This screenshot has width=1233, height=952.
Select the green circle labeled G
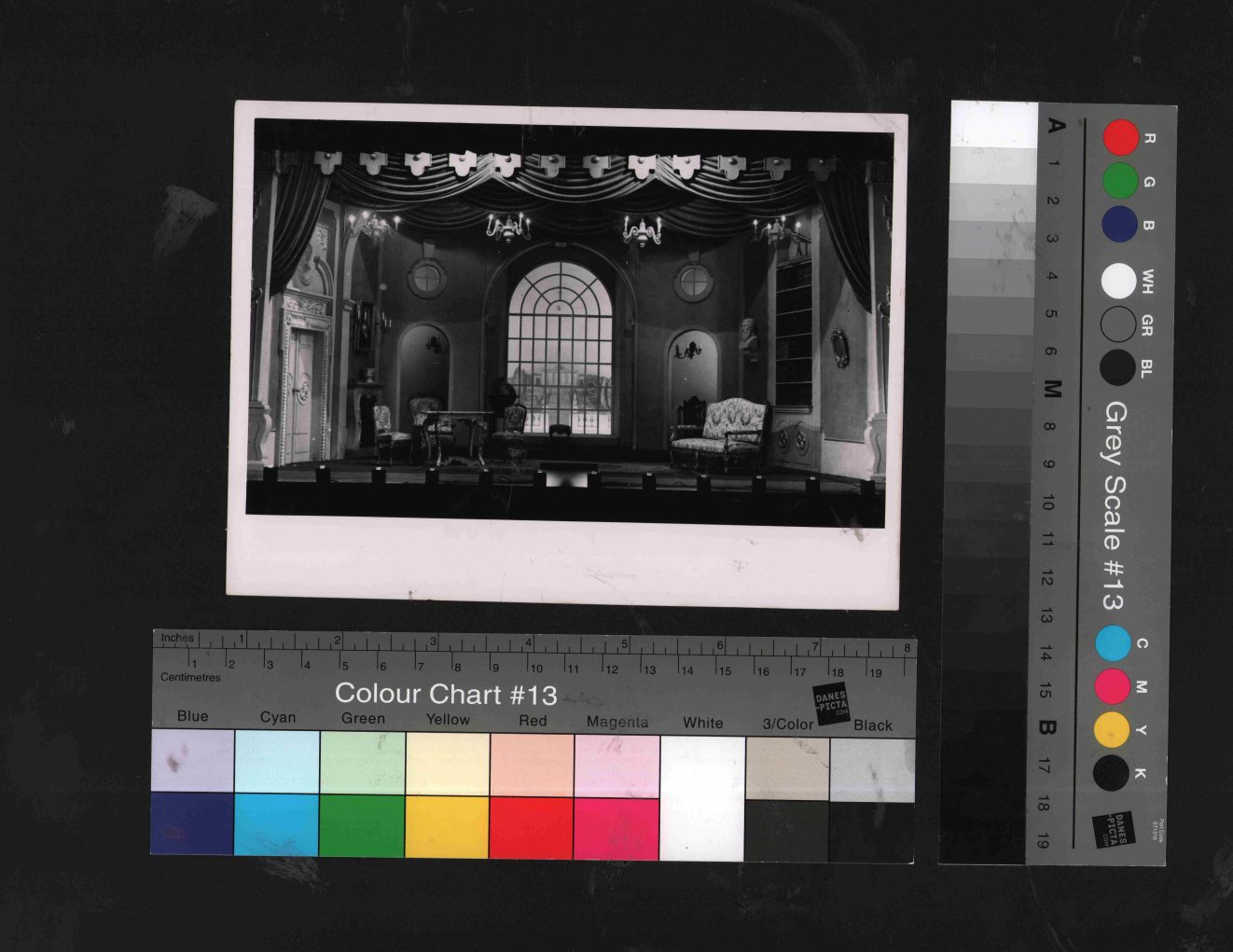[x=1119, y=181]
